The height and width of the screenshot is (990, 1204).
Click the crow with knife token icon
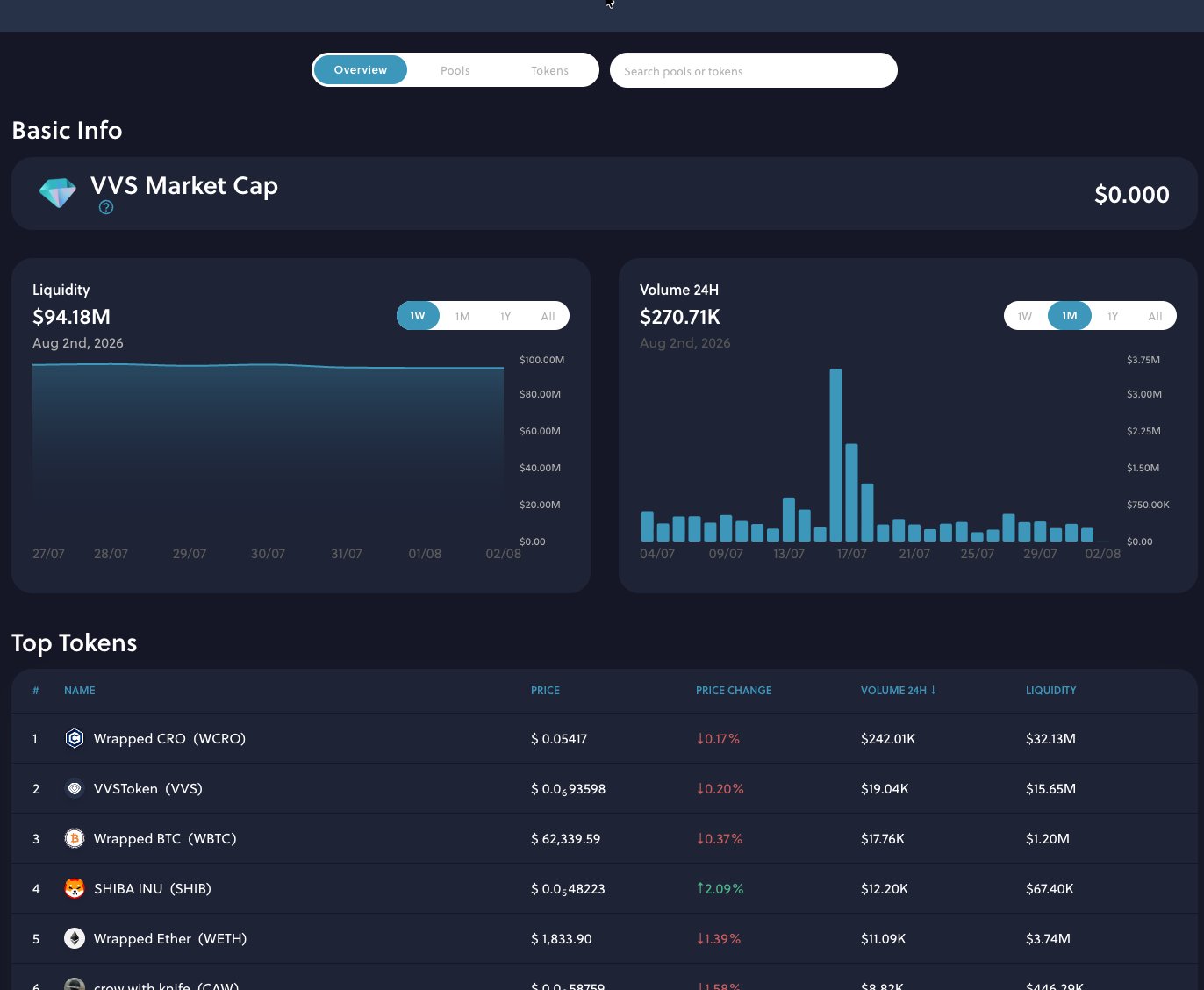[75, 985]
